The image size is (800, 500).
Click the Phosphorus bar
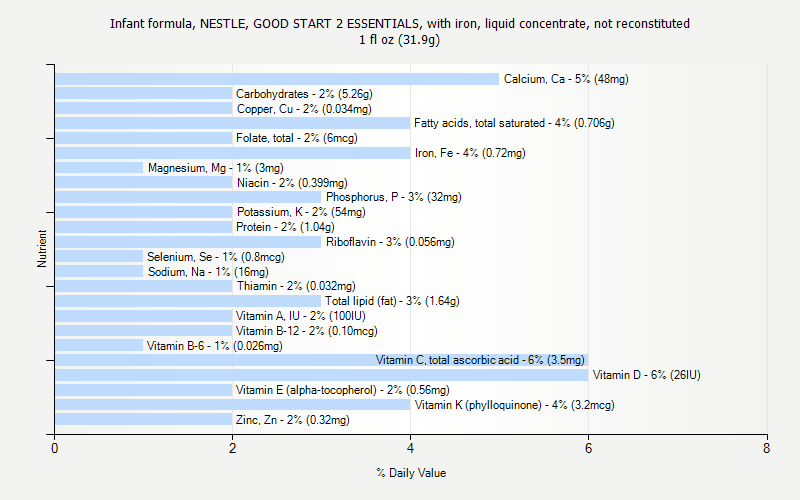pos(188,197)
